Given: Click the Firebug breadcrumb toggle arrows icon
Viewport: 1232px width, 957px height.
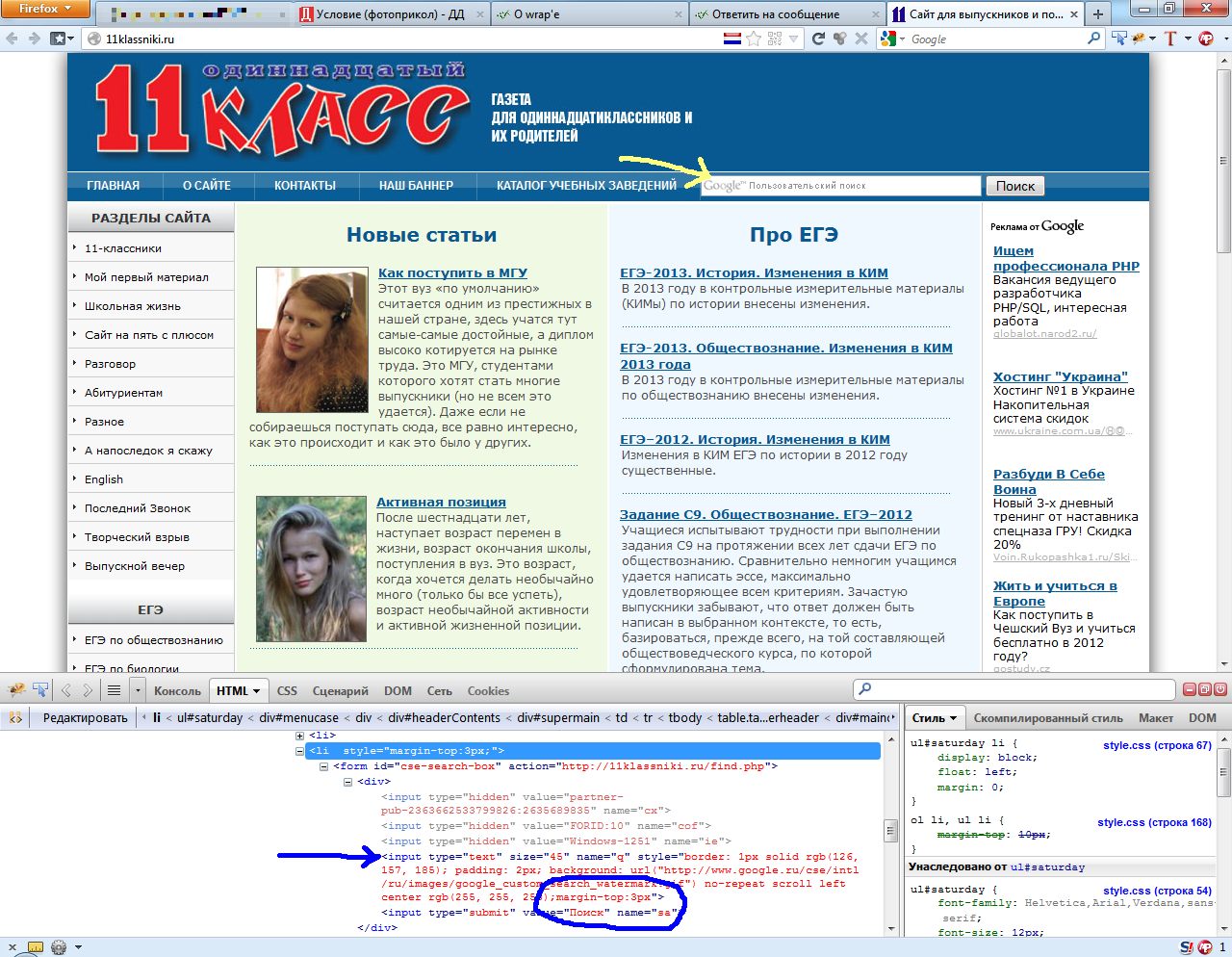Looking at the screenshot, I should 15,717.
